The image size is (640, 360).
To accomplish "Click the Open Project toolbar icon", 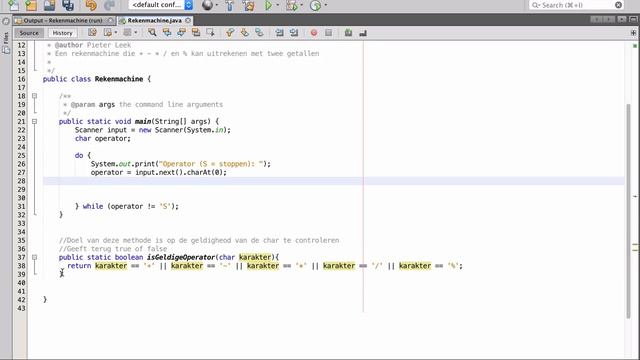I will [49, 5].
